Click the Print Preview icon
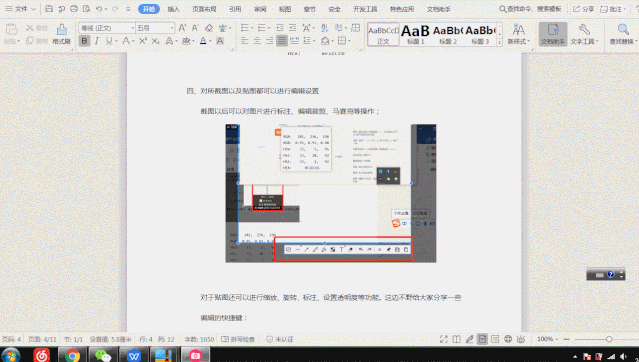The width and height of the screenshot is (639, 362). point(86,9)
